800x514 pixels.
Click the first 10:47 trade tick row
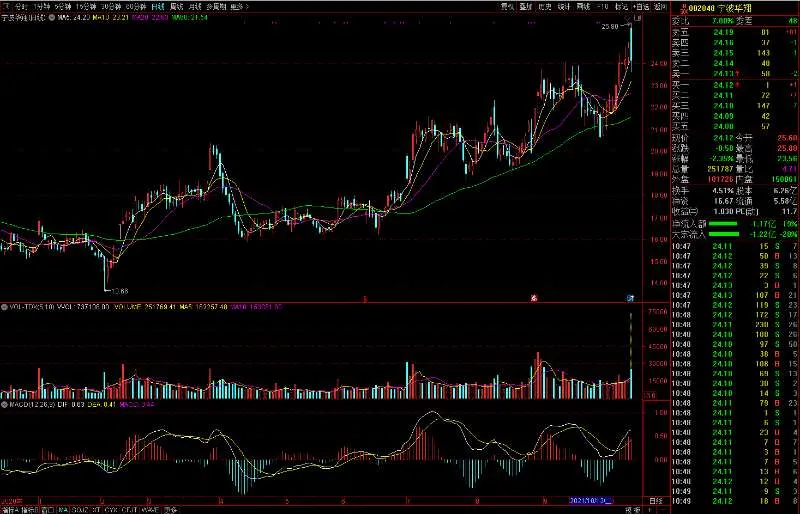pyautogui.click(x=735, y=247)
